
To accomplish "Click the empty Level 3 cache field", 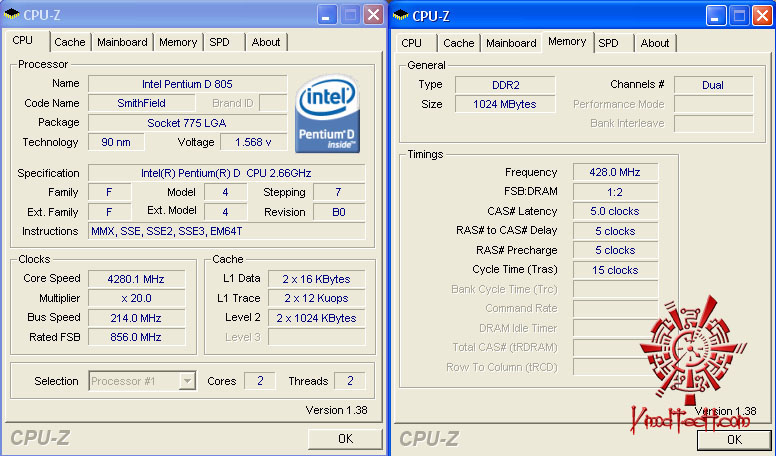I will click(x=317, y=337).
